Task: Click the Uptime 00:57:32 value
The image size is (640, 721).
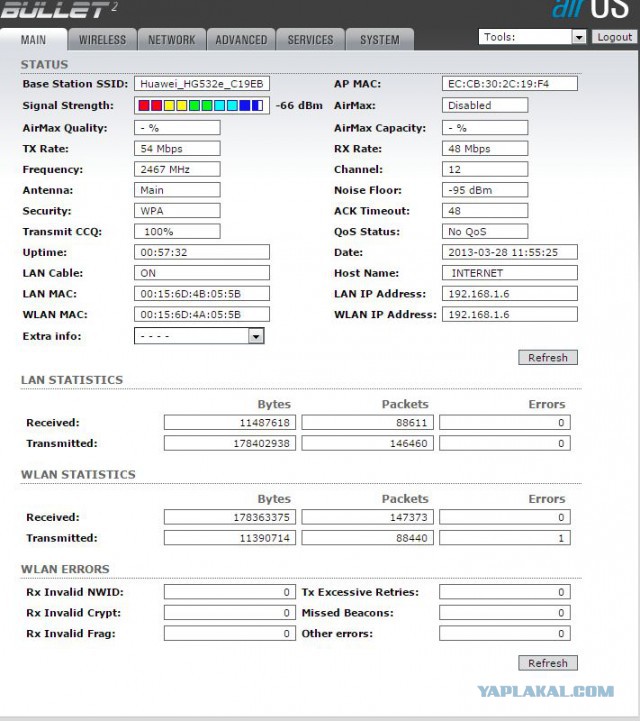Action: (201, 252)
